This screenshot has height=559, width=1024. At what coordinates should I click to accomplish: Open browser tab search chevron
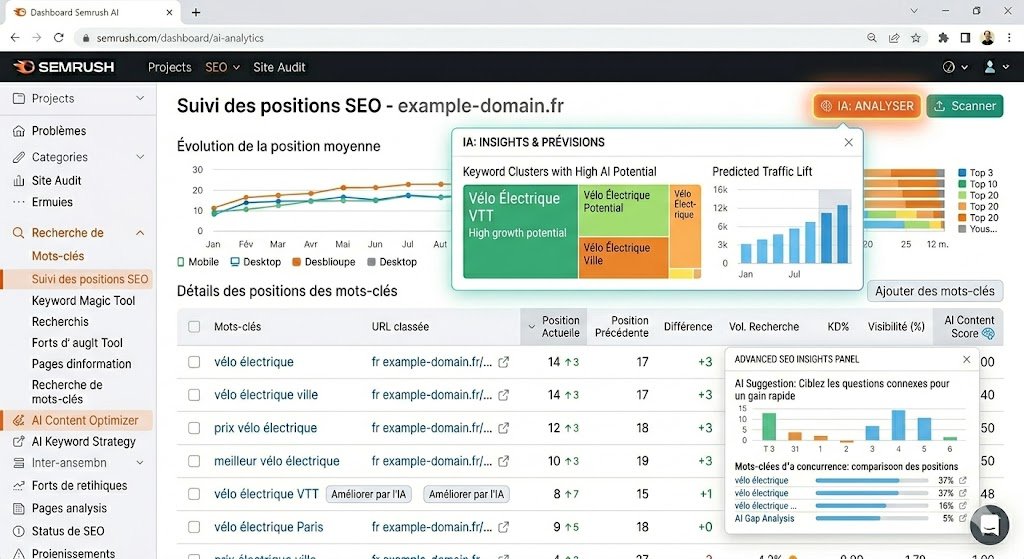click(914, 11)
